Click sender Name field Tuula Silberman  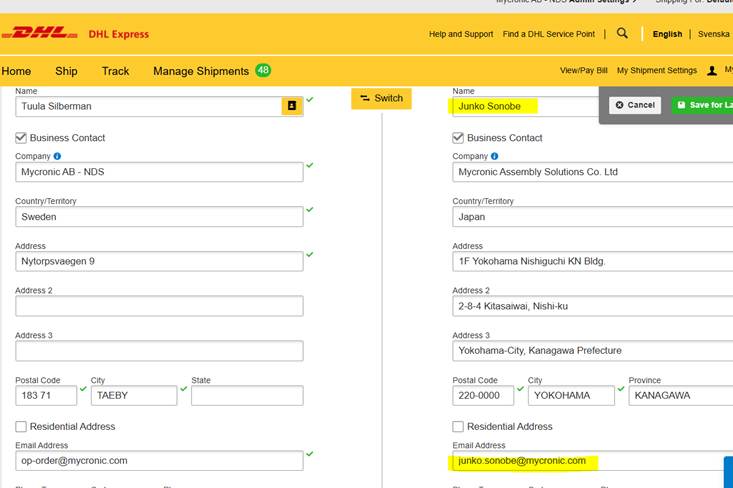[149, 106]
